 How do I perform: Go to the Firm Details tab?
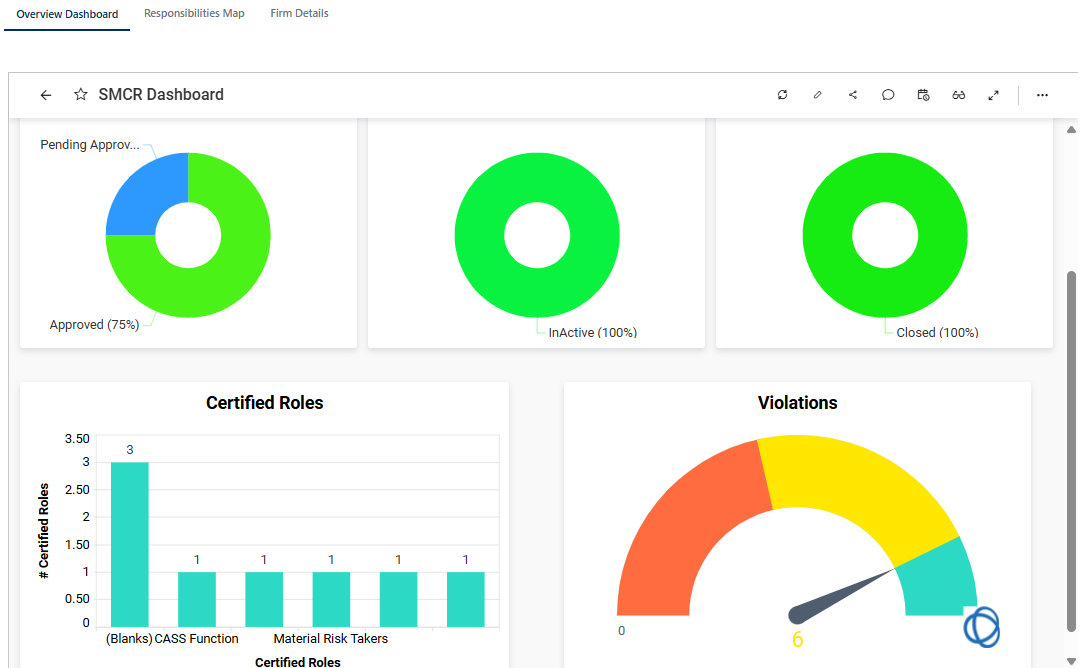[299, 14]
